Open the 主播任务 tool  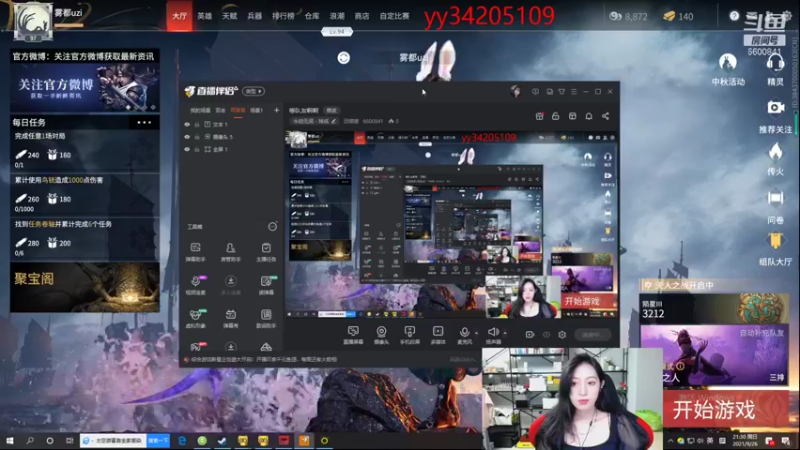pos(266,252)
